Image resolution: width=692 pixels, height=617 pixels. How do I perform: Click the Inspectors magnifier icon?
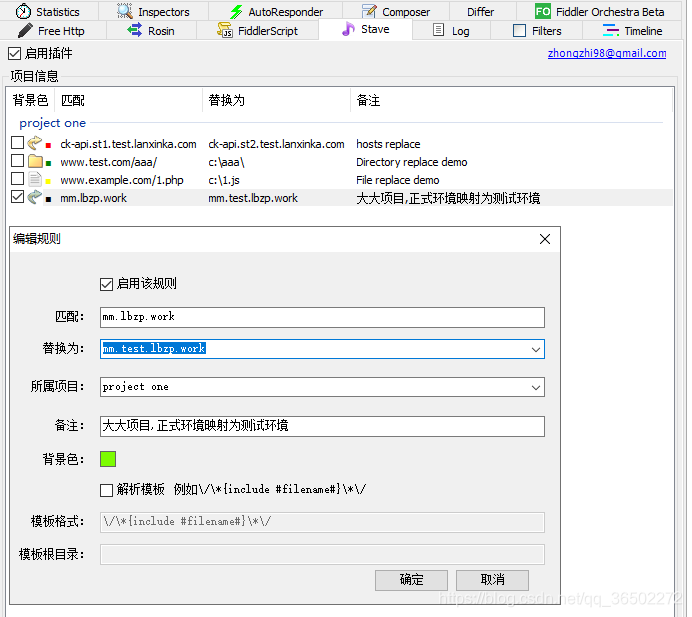pyautogui.click(x=125, y=11)
